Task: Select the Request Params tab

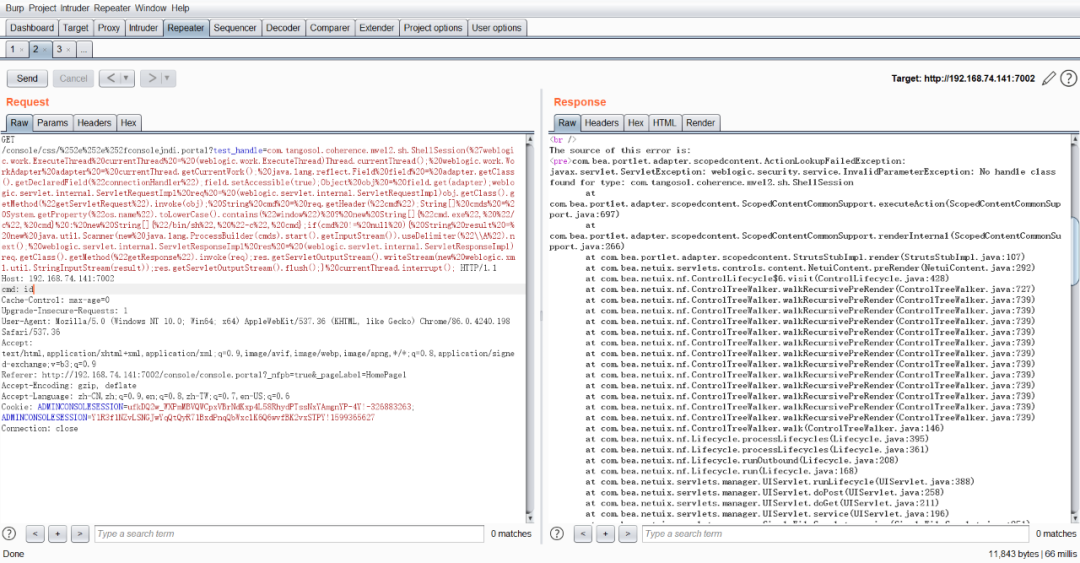Action: pos(52,123)
